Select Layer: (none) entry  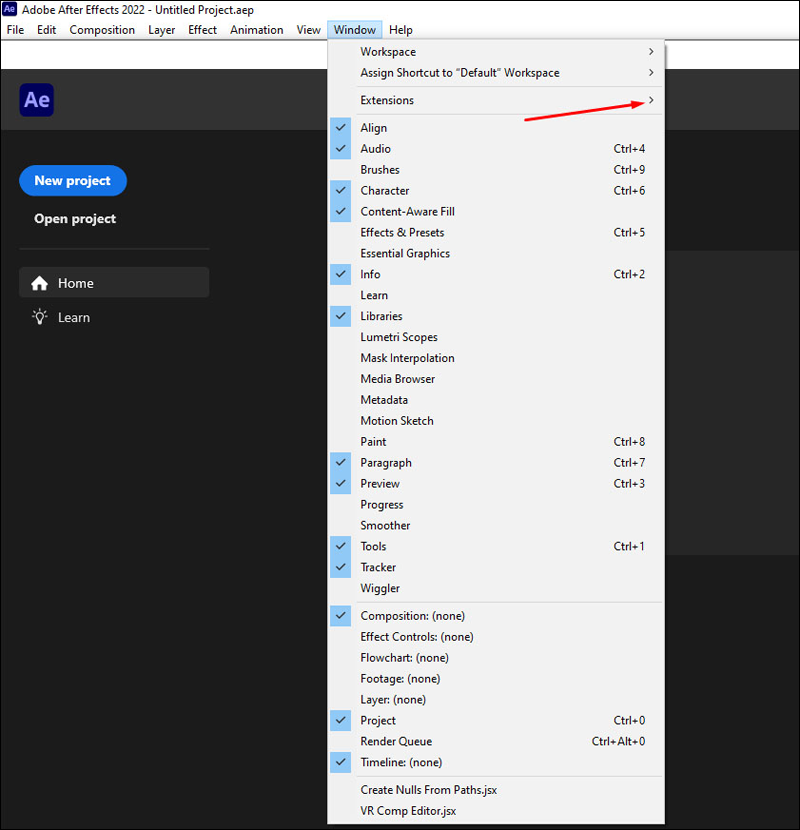(x=496, y=699)
